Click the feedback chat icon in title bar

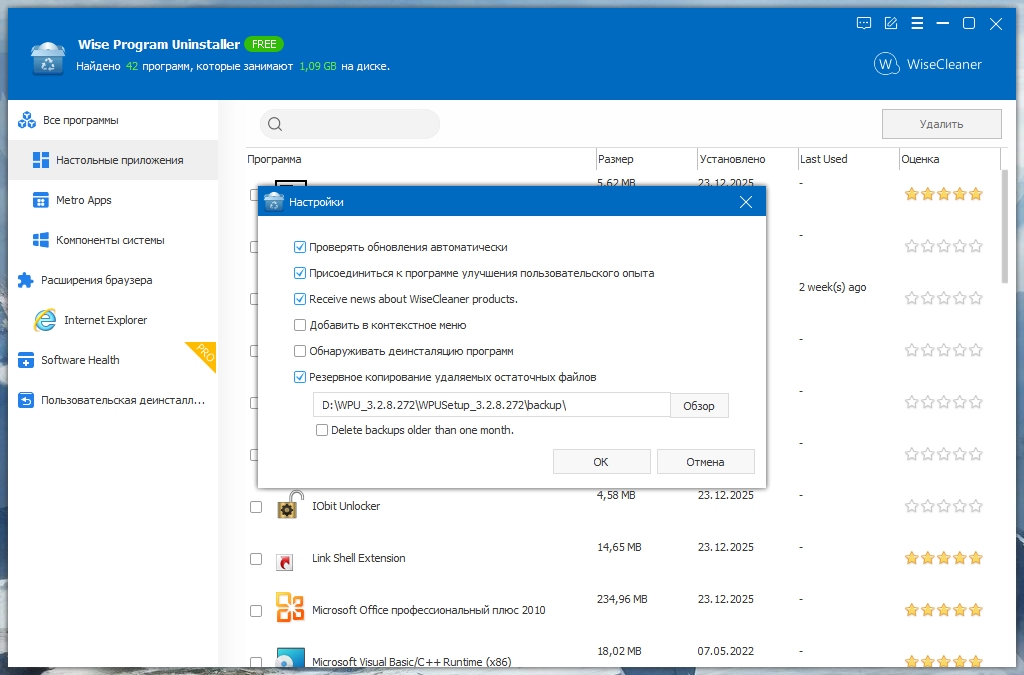point(863,24)
